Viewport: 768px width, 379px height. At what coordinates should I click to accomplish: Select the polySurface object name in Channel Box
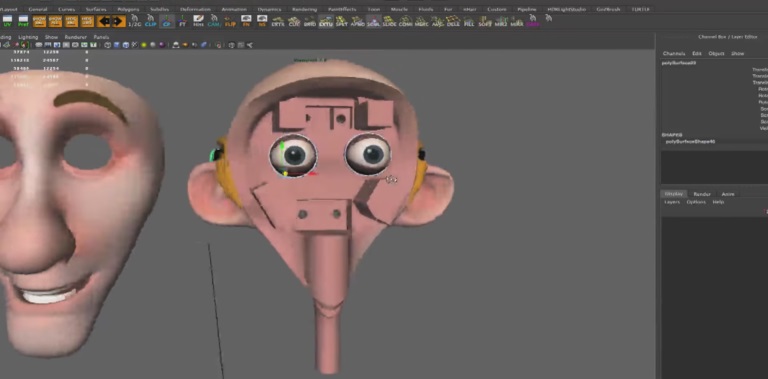point(679,63)
